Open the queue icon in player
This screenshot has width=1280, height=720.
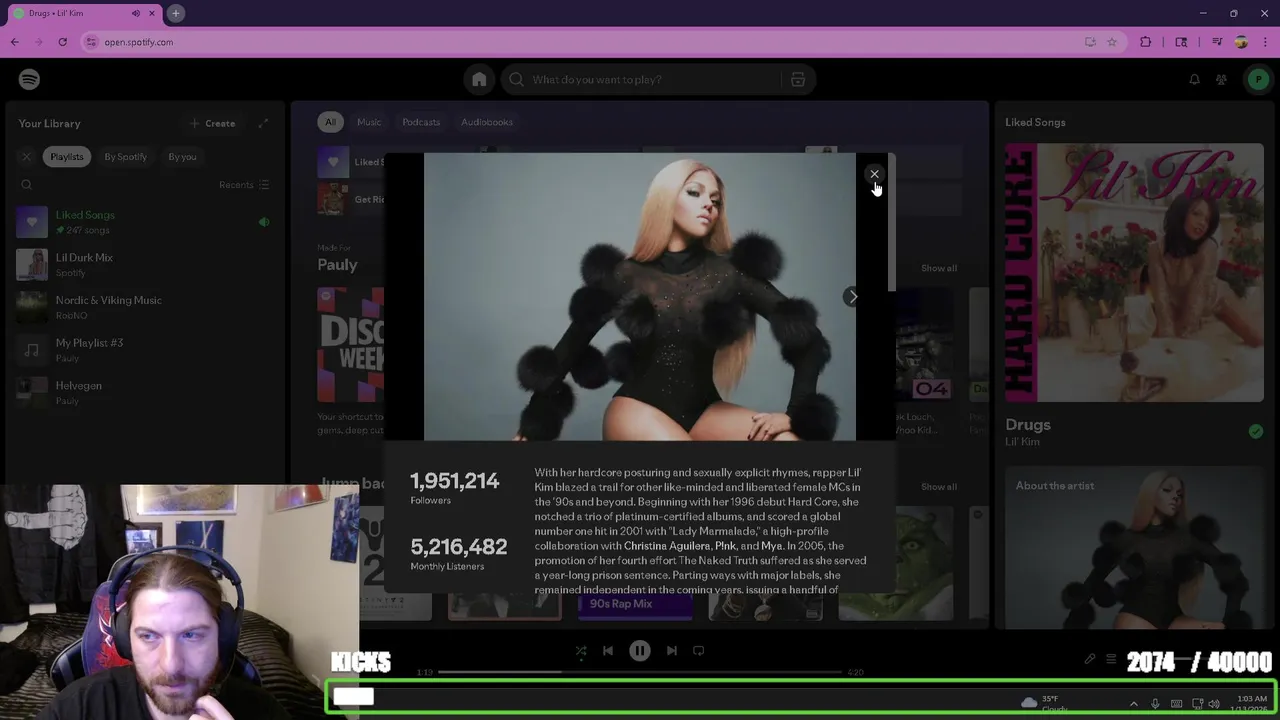tap(1111, 659)
